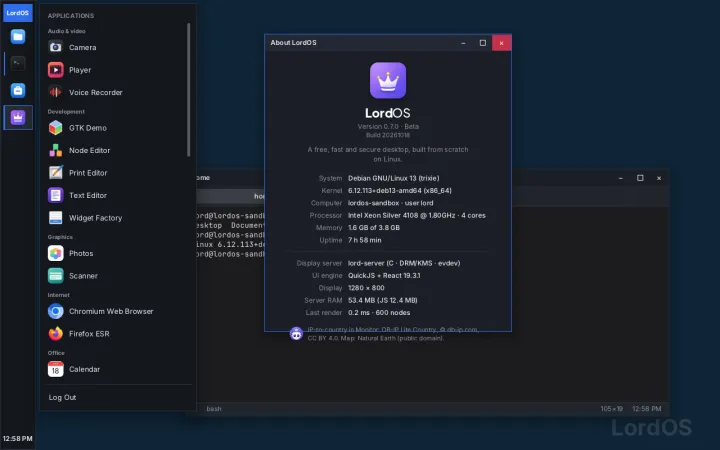The image size is (720, 450).
Task: Click the Last render 0.2 ms · 600 nodes value
Action: coord(379,313)
